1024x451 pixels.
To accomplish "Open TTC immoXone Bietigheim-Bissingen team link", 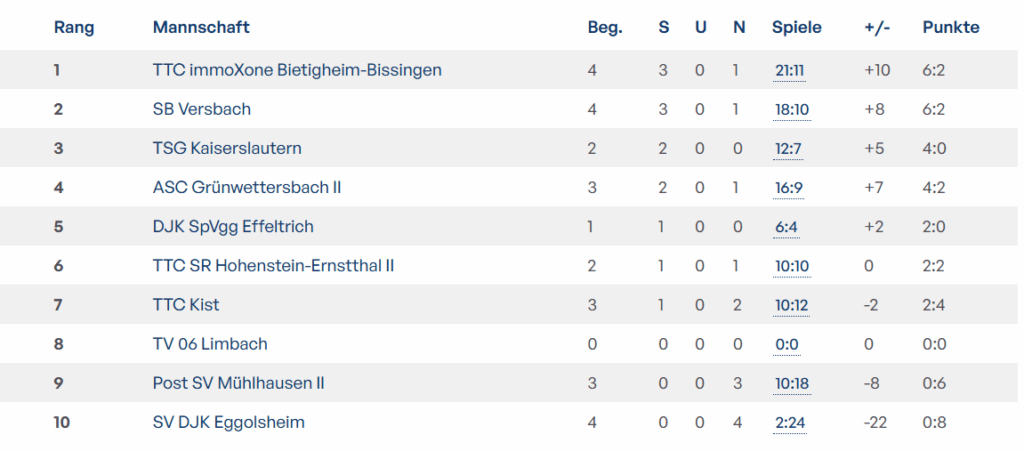I will 297,70.
